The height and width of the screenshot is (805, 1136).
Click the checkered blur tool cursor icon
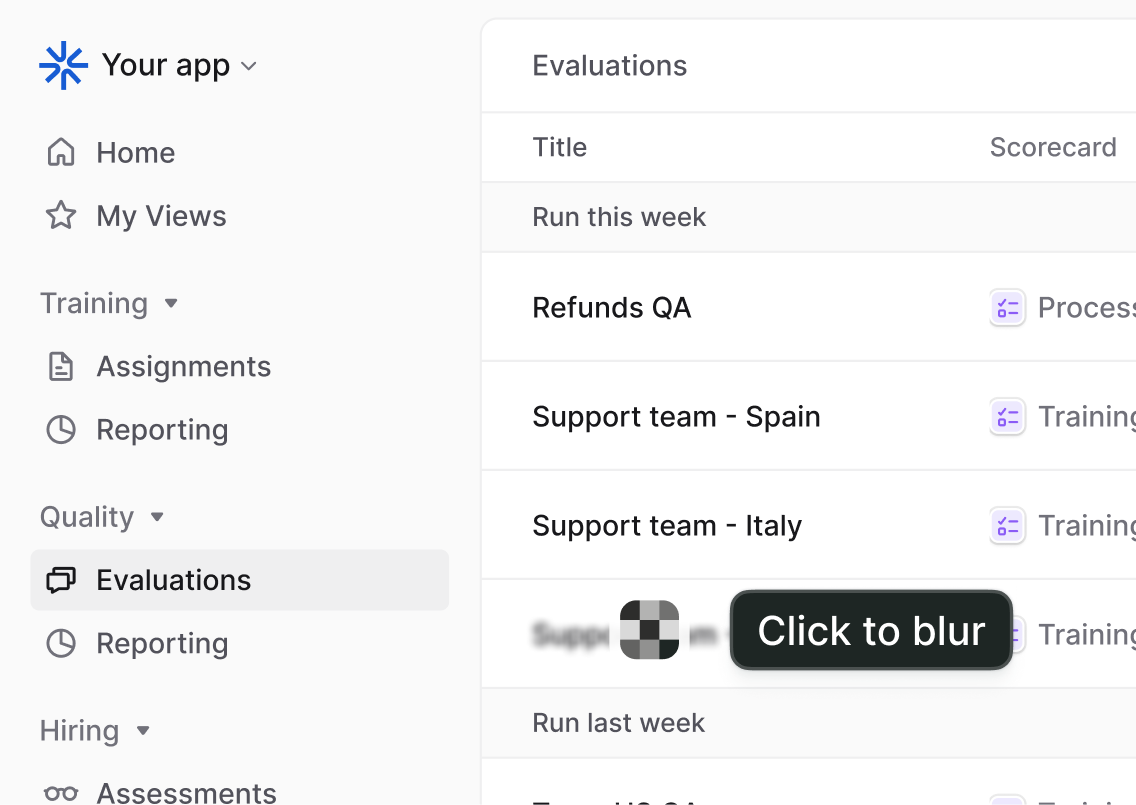(x=649, y=630)
